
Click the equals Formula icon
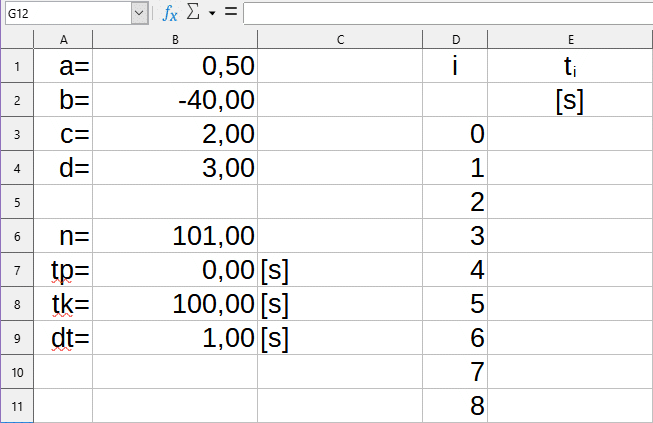230,13
